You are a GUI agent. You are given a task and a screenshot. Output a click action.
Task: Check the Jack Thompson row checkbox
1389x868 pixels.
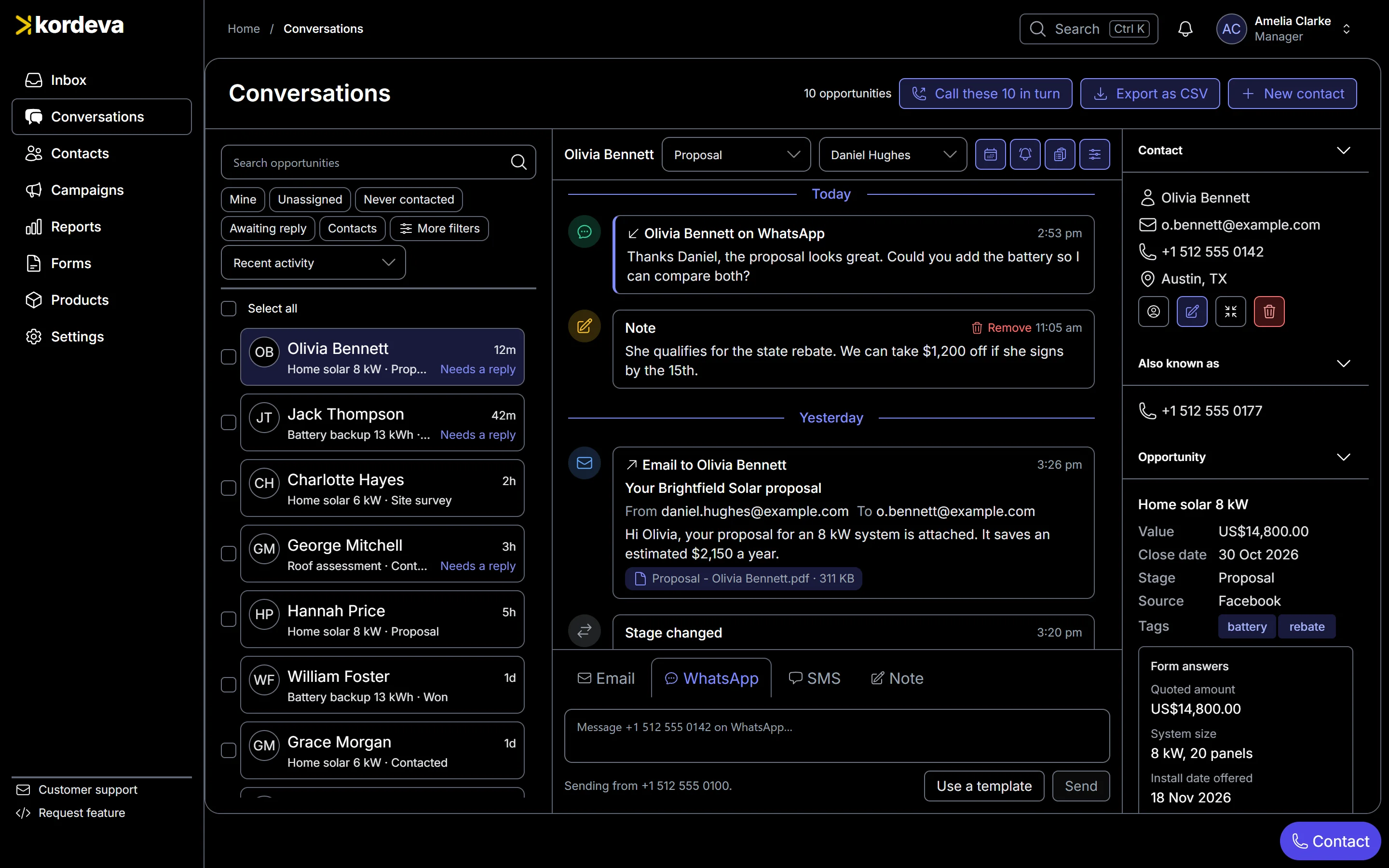click(x=229, y=422)
